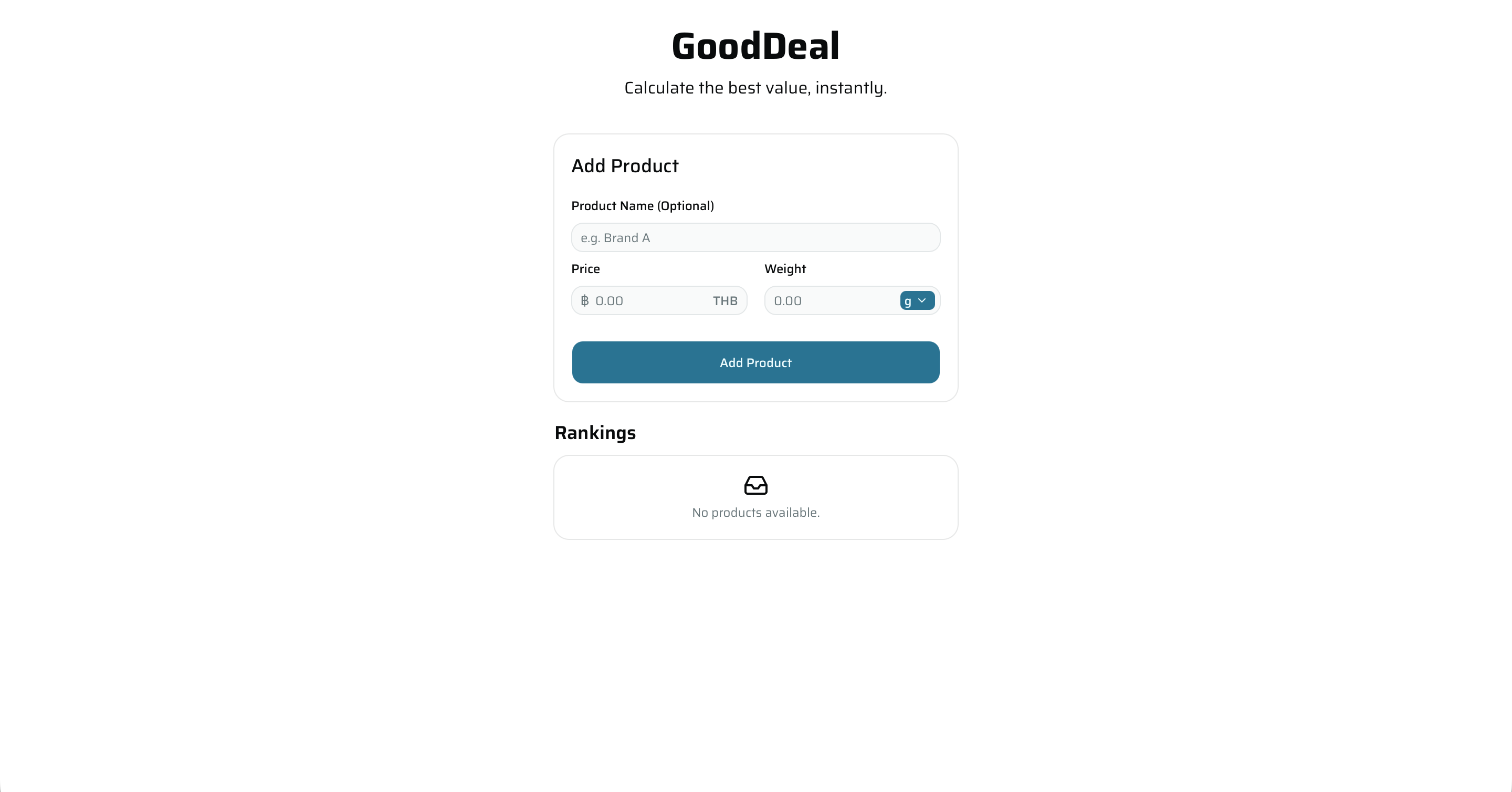Click the "e.g. Brand A" placeholder text
The width and height of the screenshot is (1512, 792).
click(615, 238)
